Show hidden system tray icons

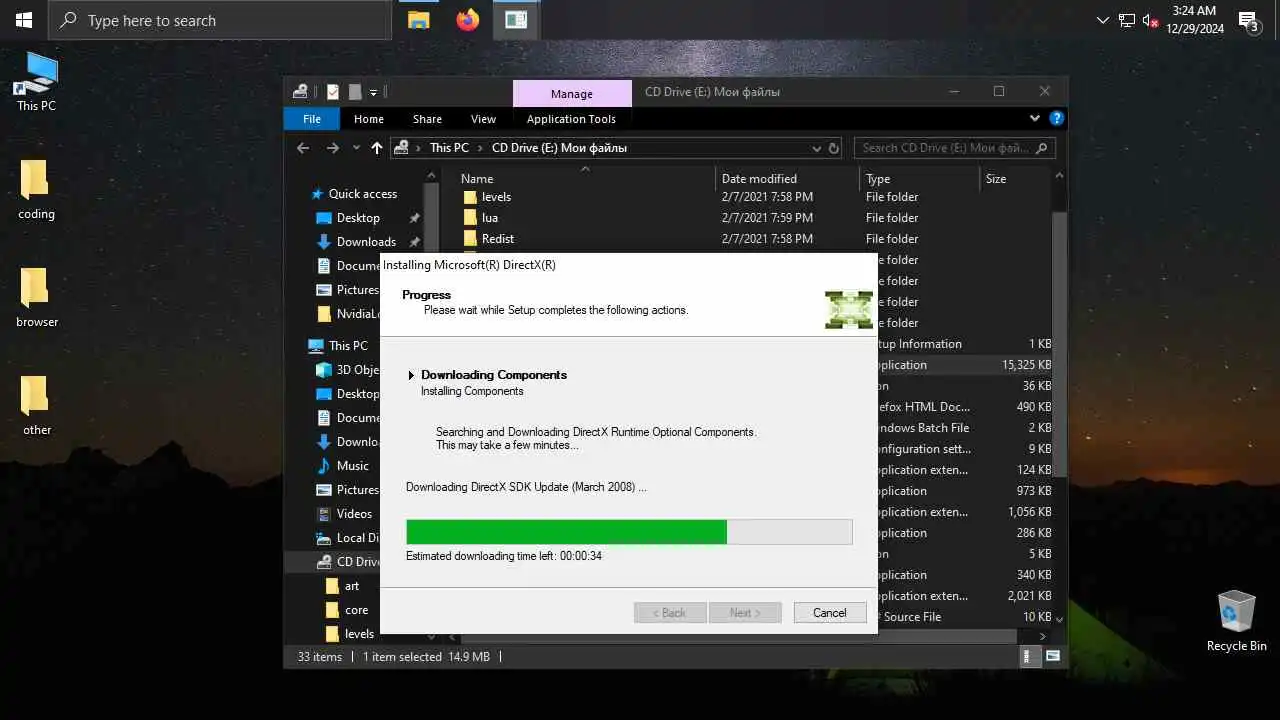pos(1102,20)
